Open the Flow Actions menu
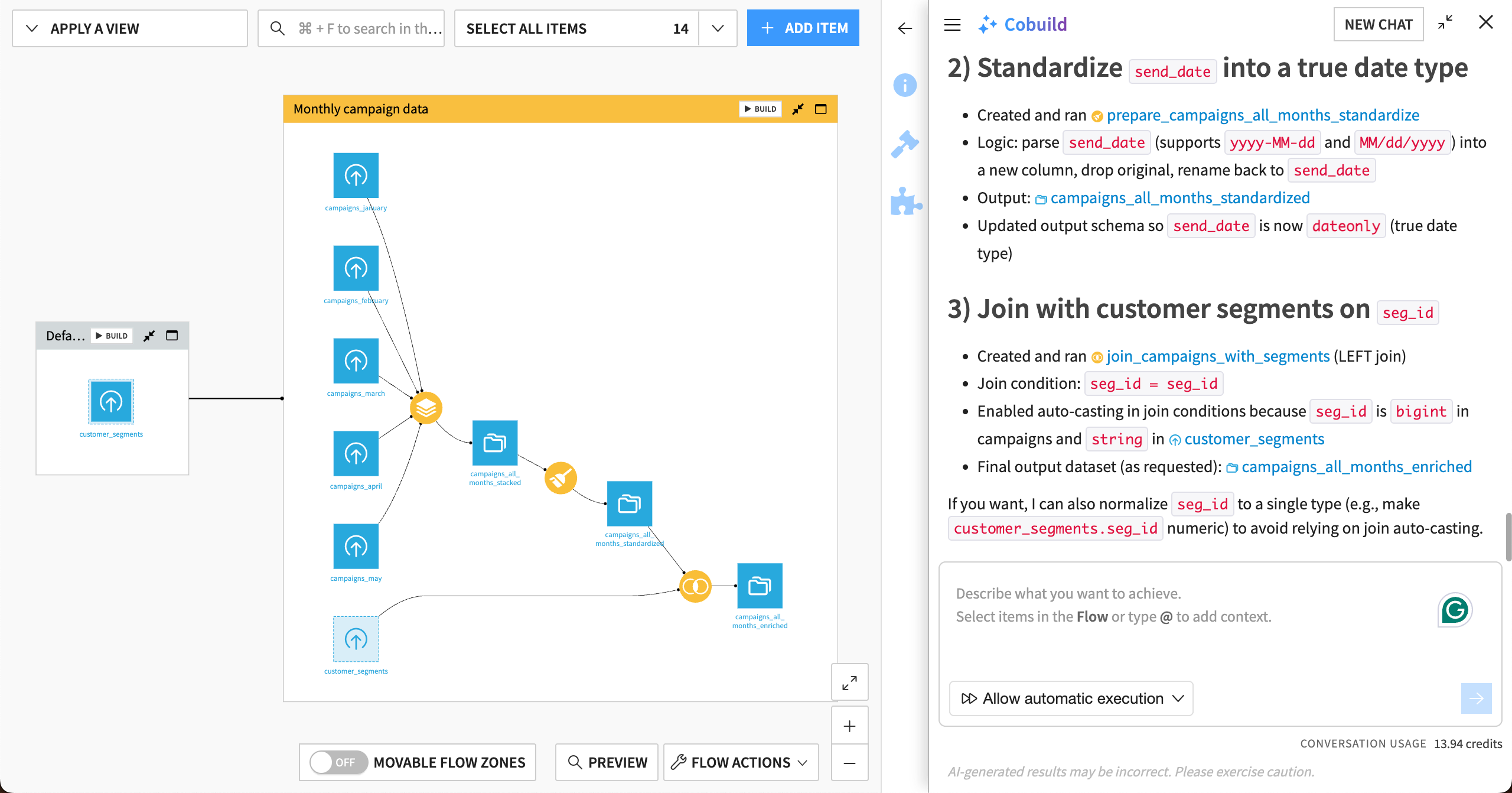The height and width of the screenshot is (793, 1512). click(x=741, y=762)
